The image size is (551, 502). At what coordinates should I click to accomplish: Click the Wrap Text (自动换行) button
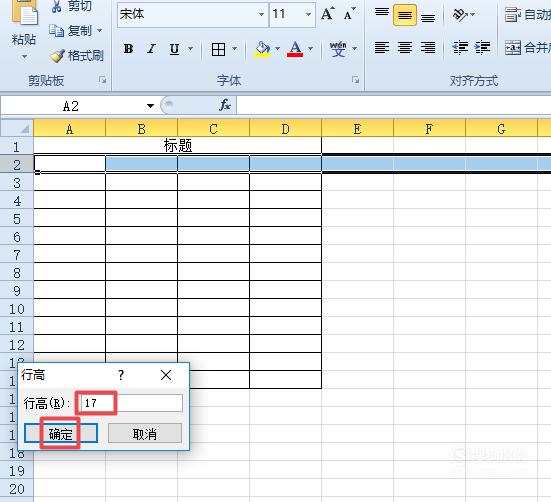pos(528,15)
